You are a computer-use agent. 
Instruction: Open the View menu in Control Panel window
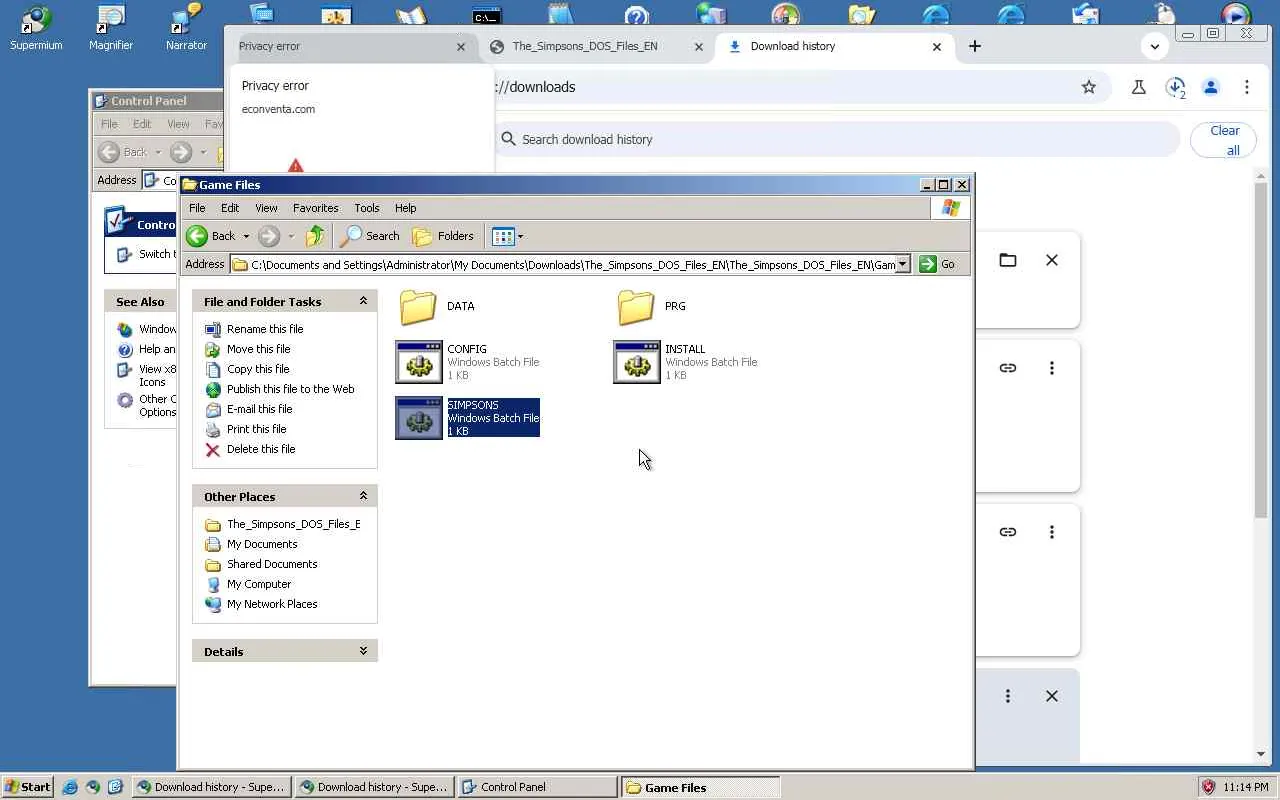click(x=178, y=124)
